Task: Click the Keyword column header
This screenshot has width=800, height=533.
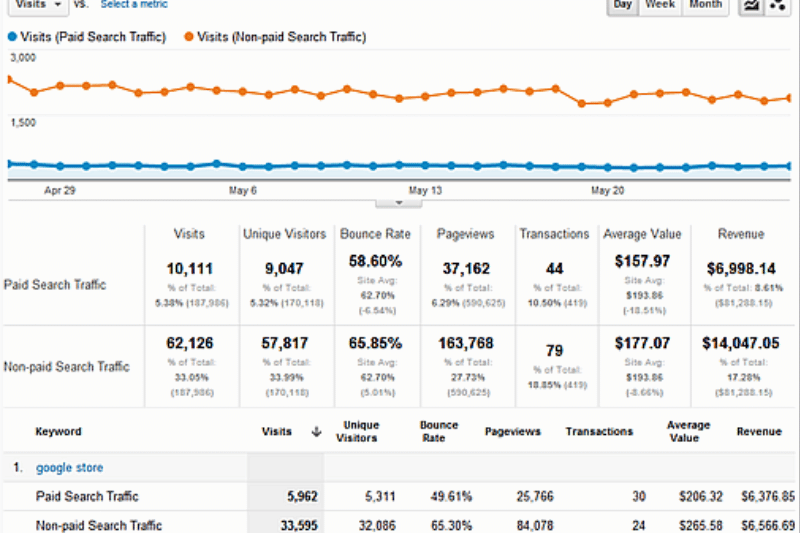Action: click(x=58, y=432)
